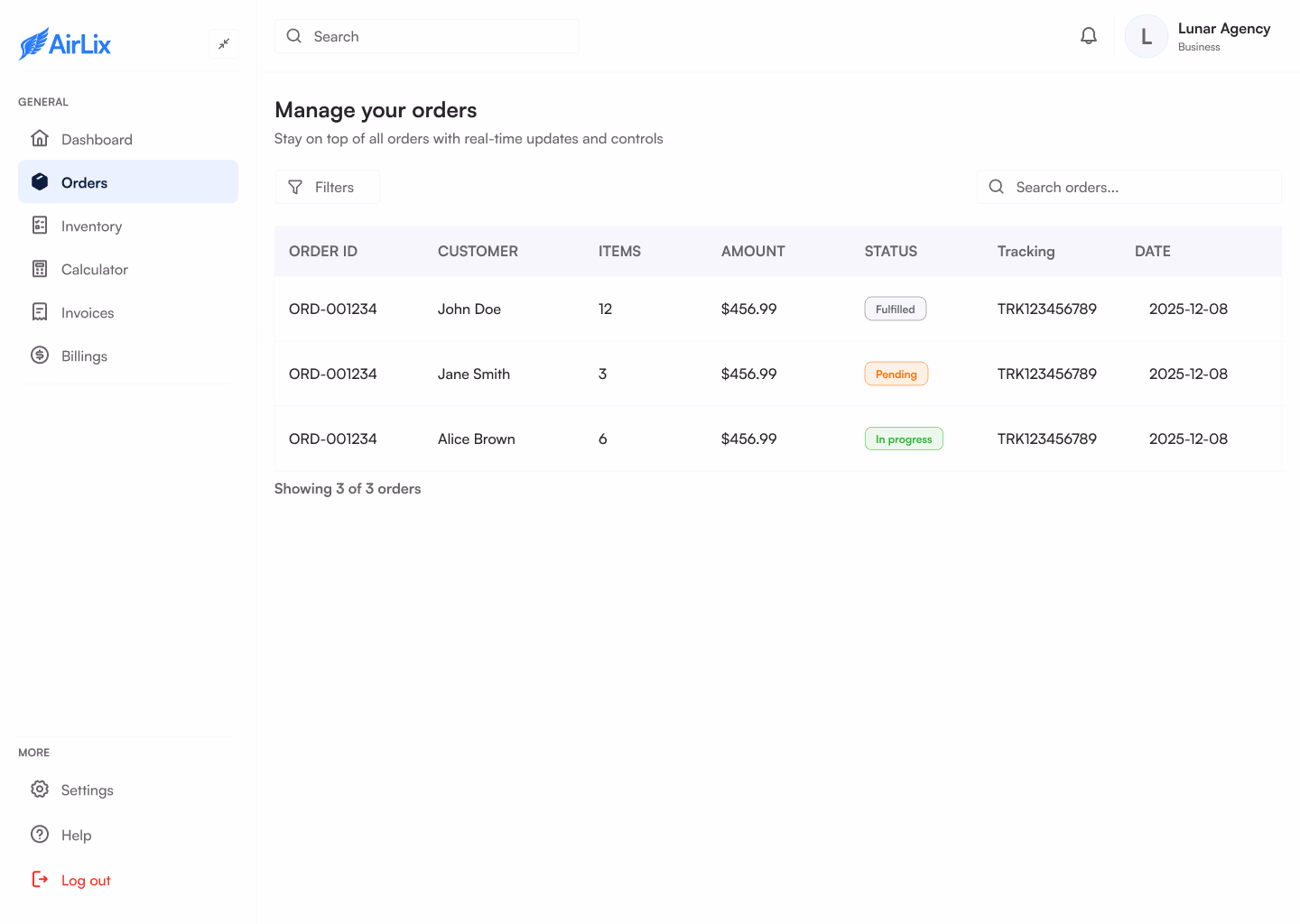Collapse the sidebar with the arrows toggle

(x=223, y=42)
